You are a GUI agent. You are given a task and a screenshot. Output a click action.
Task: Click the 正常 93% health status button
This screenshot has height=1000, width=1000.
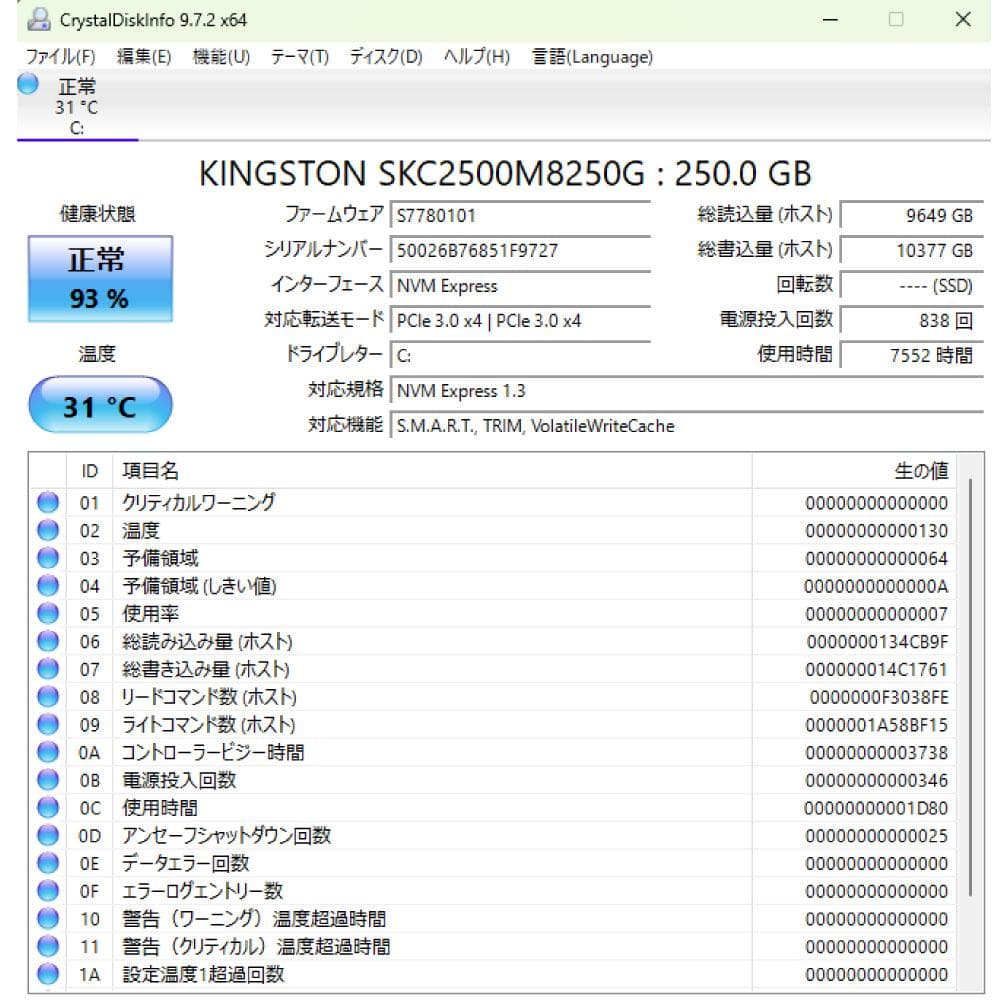pos(99,278)
